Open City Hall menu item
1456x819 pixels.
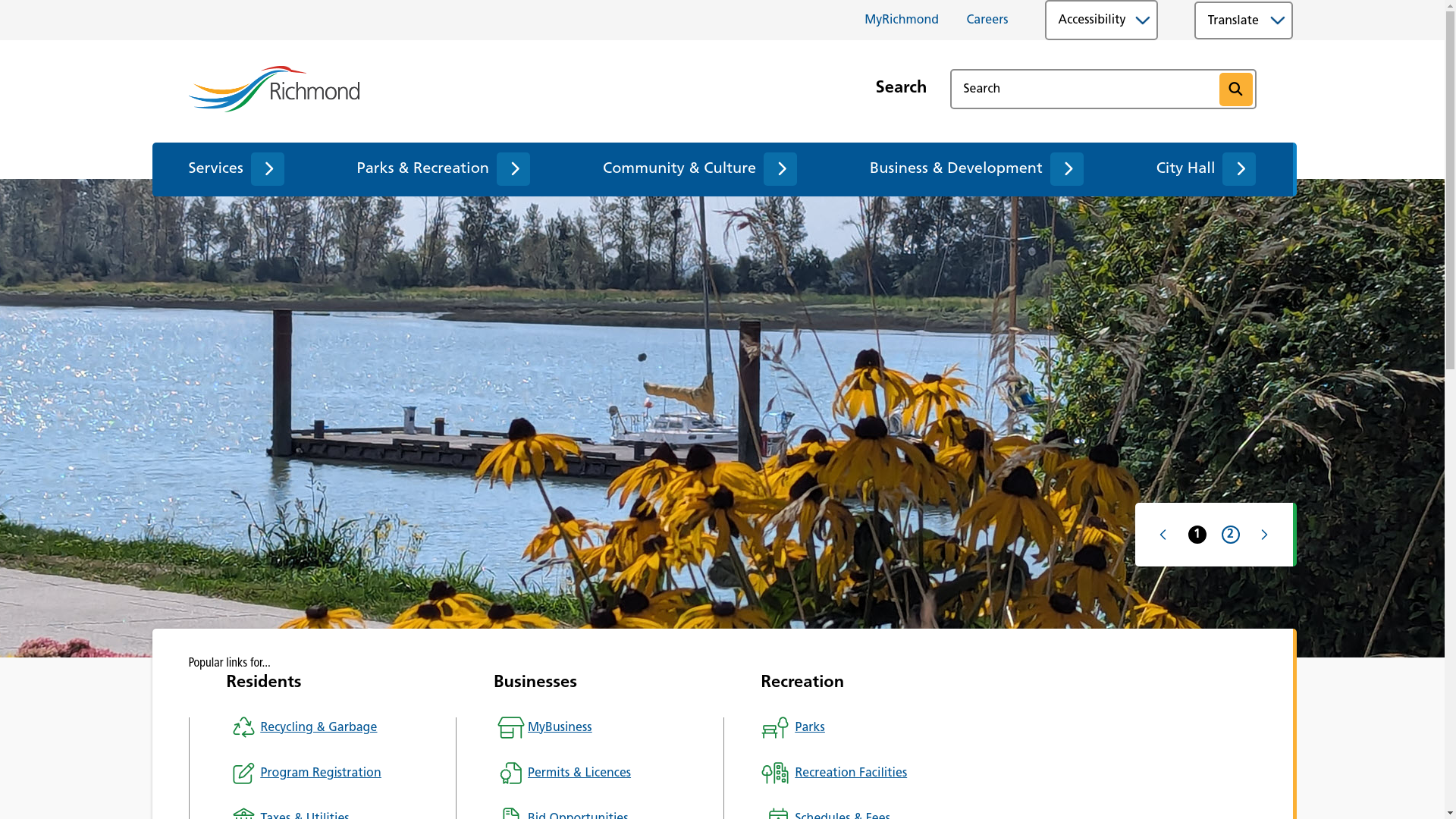(1185, 168)
